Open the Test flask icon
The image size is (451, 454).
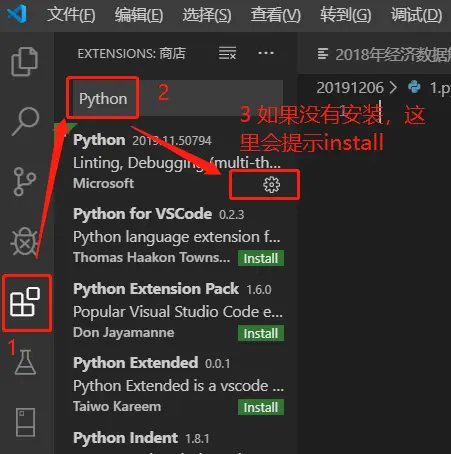[x=25, y=362]
